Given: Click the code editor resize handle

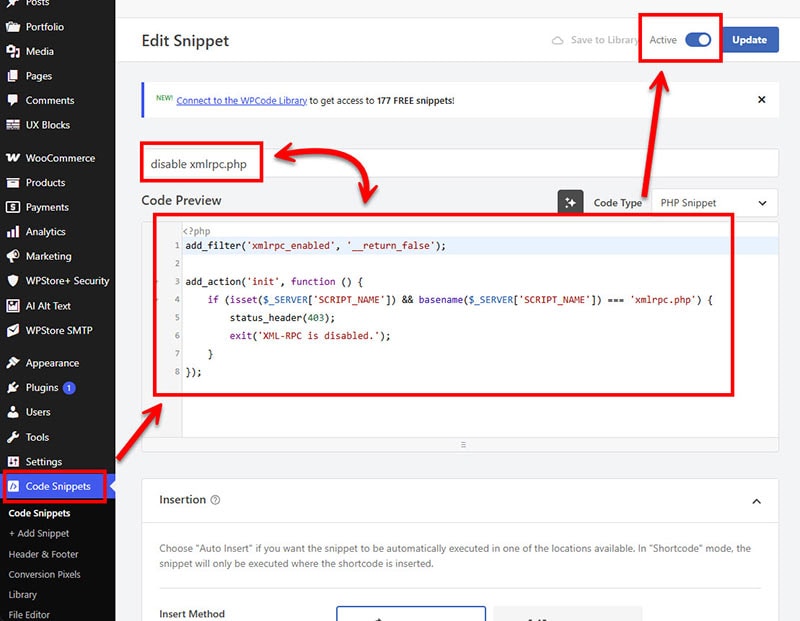Looking at the screenshot, I should click(463, 445).
